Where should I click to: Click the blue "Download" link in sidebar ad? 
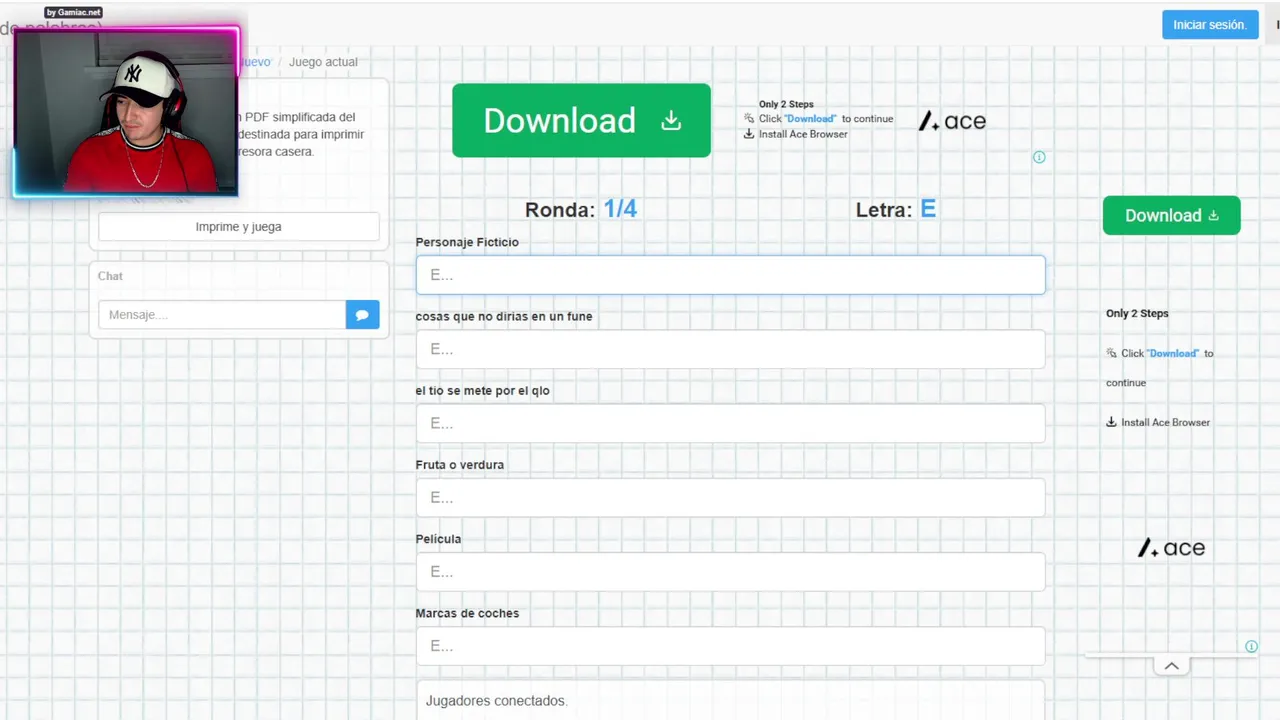(1172, 353)
